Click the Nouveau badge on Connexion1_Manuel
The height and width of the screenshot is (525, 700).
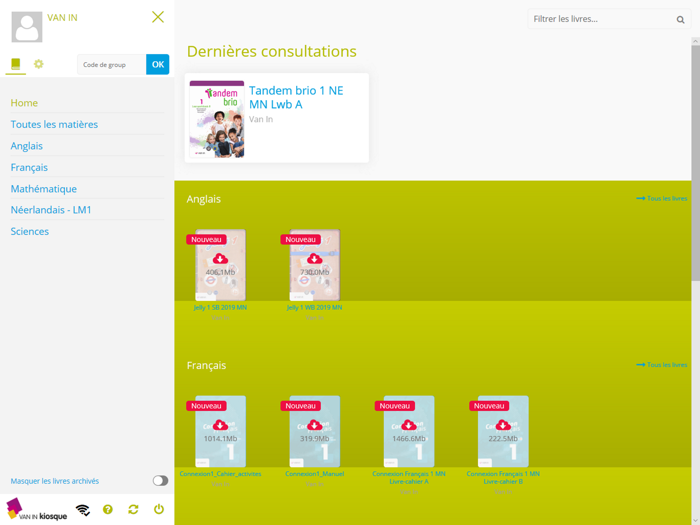pos(300,406)
